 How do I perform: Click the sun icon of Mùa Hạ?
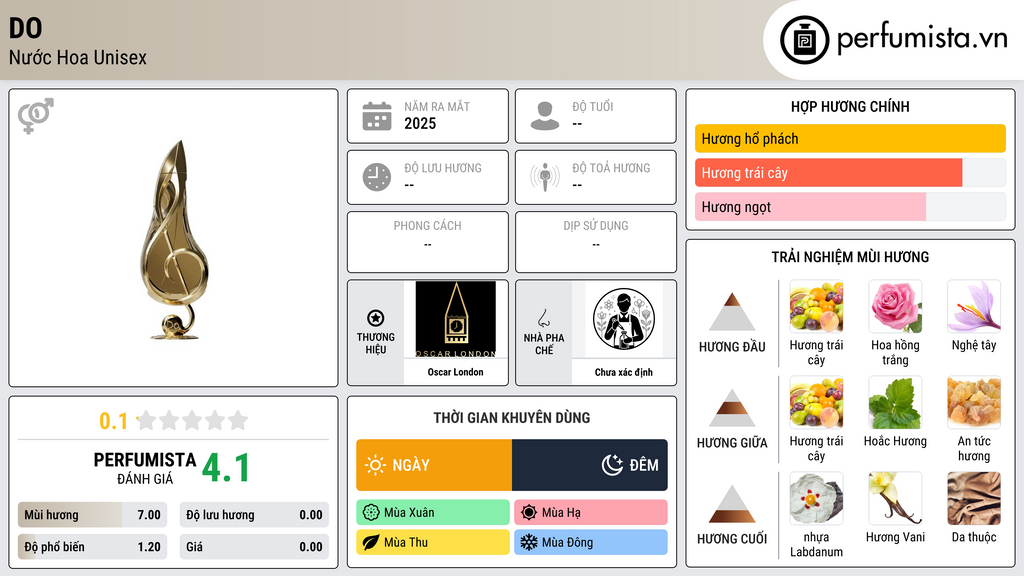point(529,513)
